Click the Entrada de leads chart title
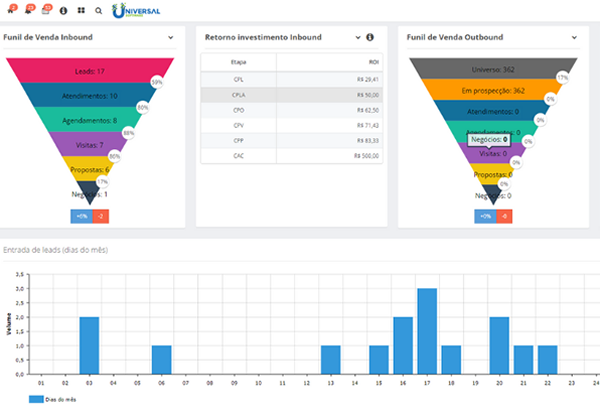The image size is (600, 420). click(55, 250)
